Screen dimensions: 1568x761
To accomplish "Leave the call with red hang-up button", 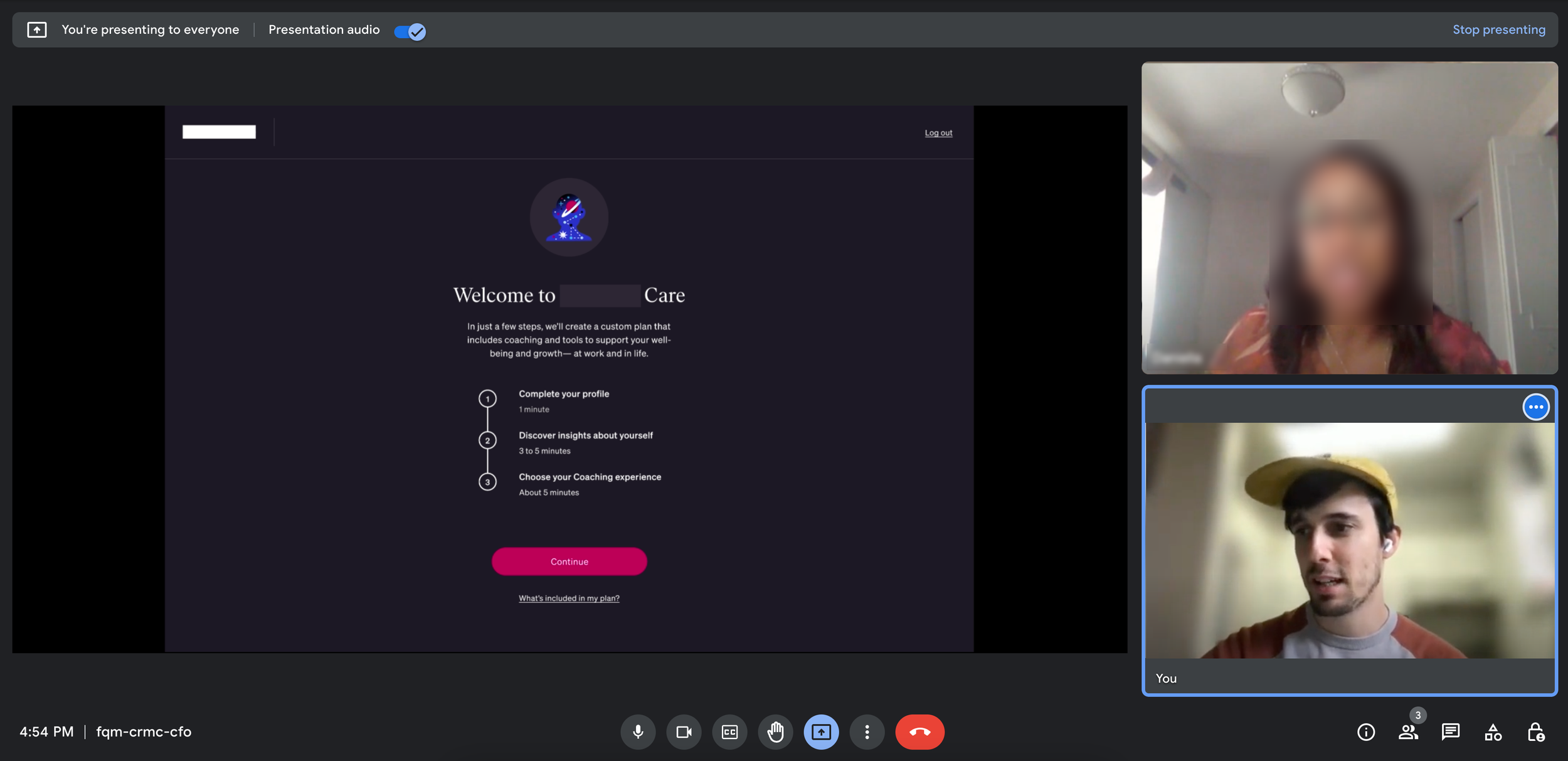I will (919, 732).
